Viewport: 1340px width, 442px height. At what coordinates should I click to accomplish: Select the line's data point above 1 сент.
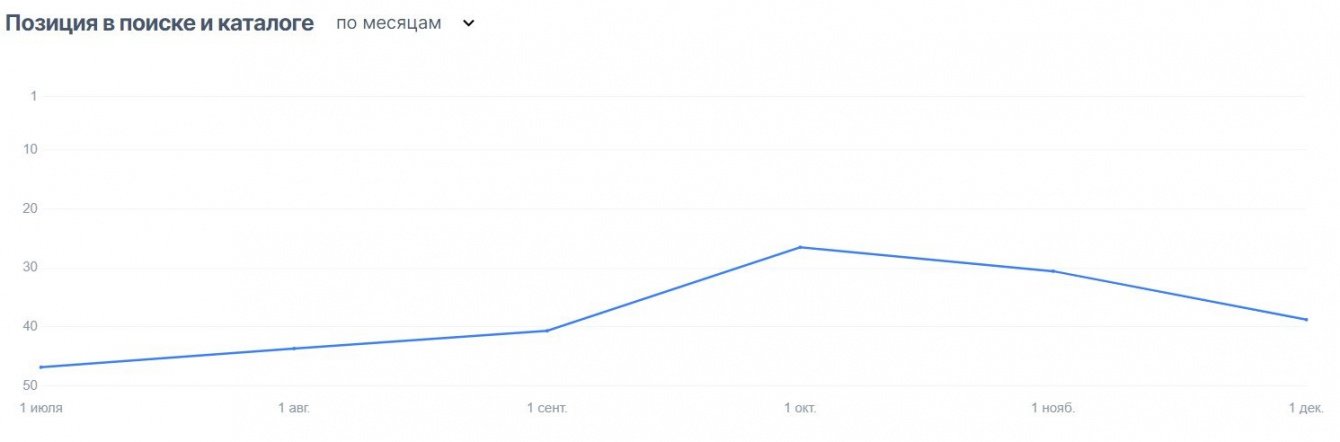(x=547, y=330)
